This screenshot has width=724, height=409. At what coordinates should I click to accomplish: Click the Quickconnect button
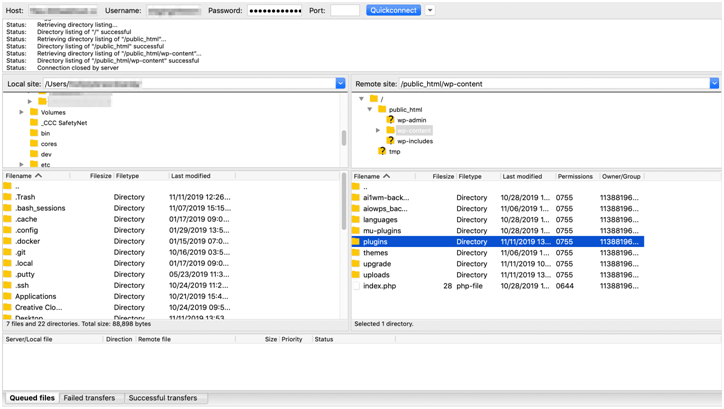(394, 10)
